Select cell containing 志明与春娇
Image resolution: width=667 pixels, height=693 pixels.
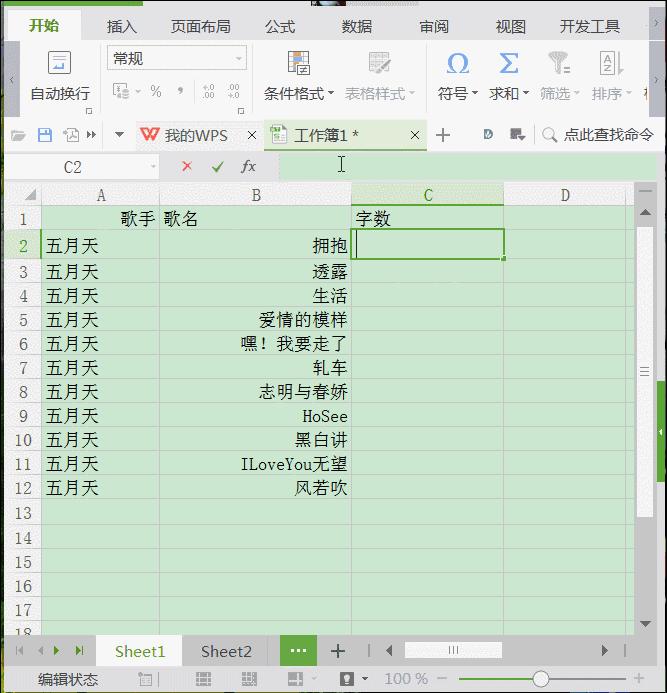click(x=255, y=392)
